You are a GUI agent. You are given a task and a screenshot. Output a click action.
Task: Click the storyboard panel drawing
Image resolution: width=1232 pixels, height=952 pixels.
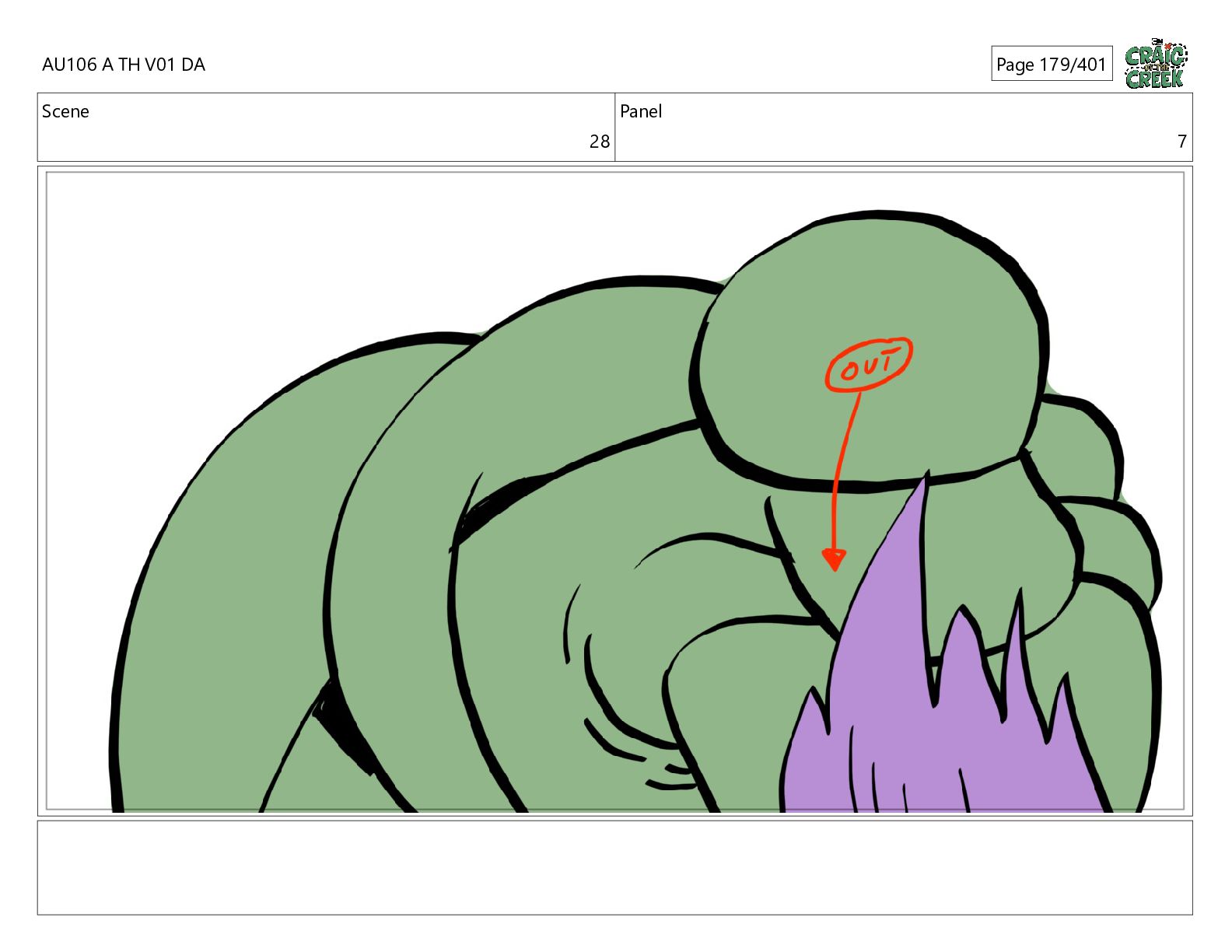614,491
